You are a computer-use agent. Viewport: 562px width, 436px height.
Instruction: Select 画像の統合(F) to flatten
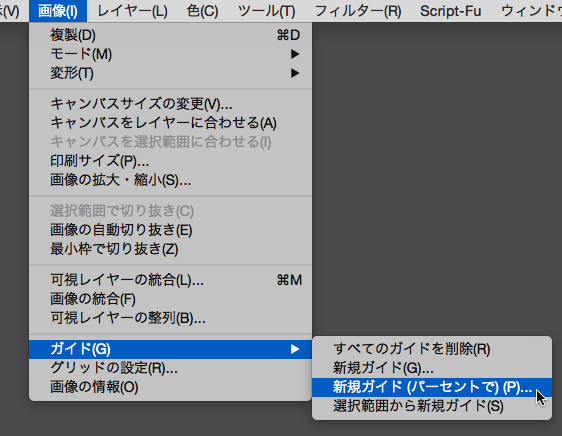tap(170, 299)
